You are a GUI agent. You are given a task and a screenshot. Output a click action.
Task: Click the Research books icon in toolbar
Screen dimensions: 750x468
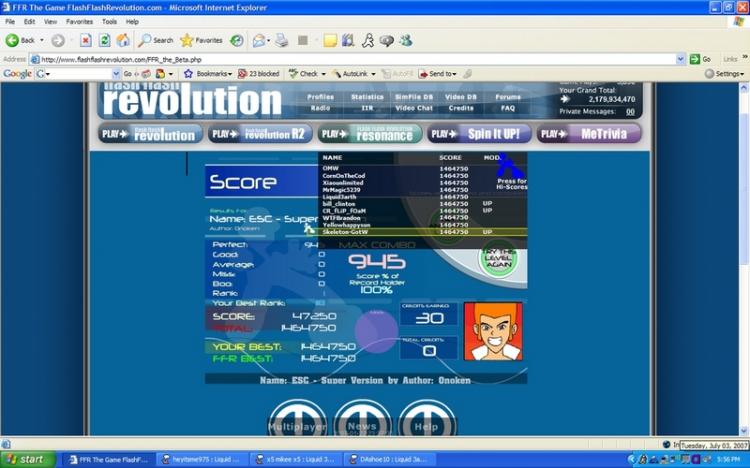(348, 41)
